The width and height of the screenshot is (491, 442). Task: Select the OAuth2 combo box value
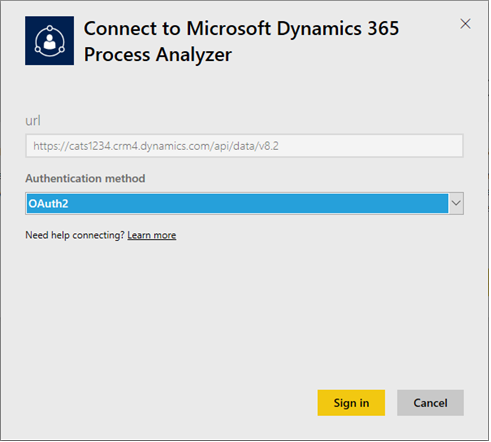(x=237, y=203)
